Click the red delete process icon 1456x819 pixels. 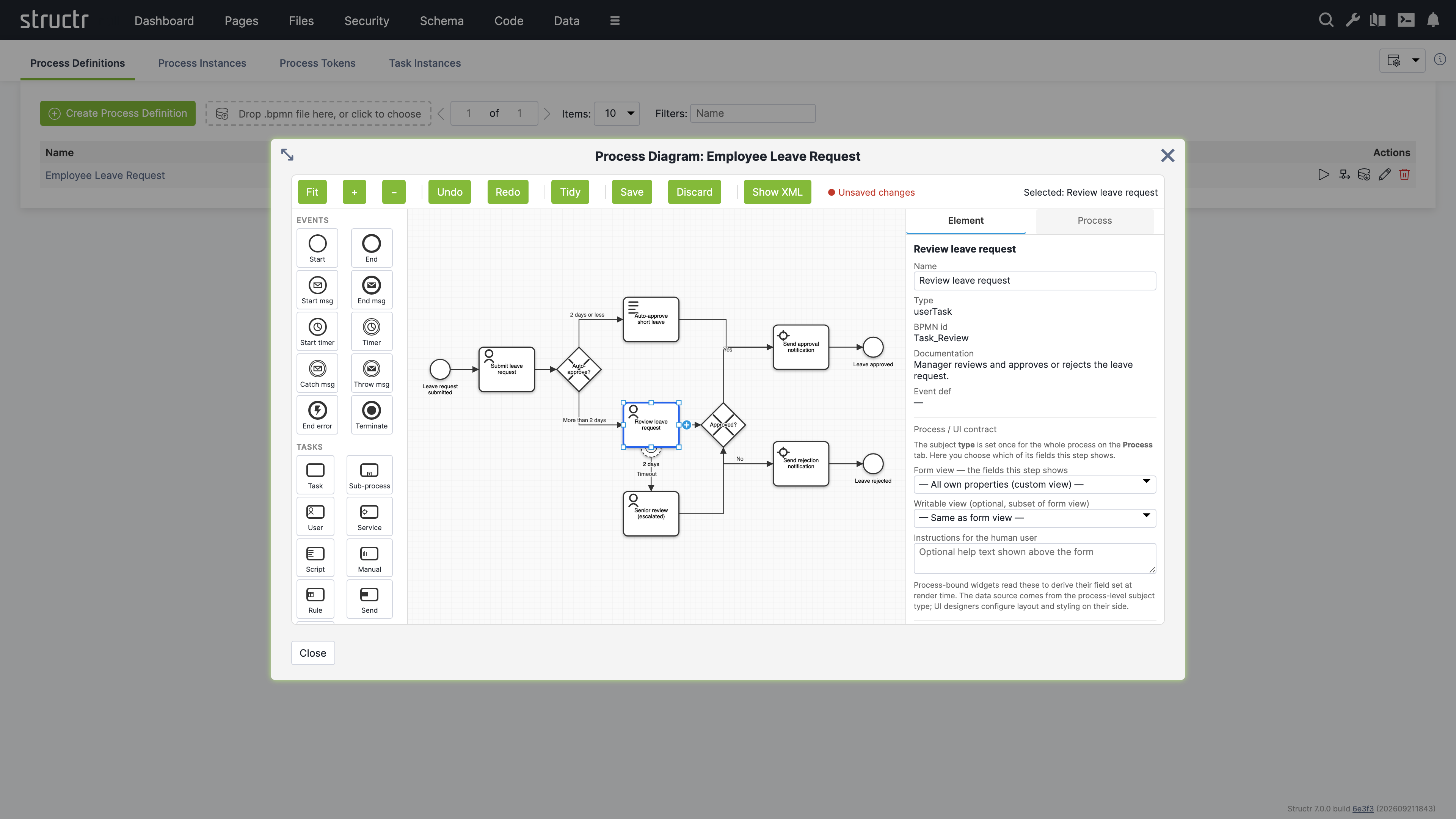click(x=1404, y=175)
